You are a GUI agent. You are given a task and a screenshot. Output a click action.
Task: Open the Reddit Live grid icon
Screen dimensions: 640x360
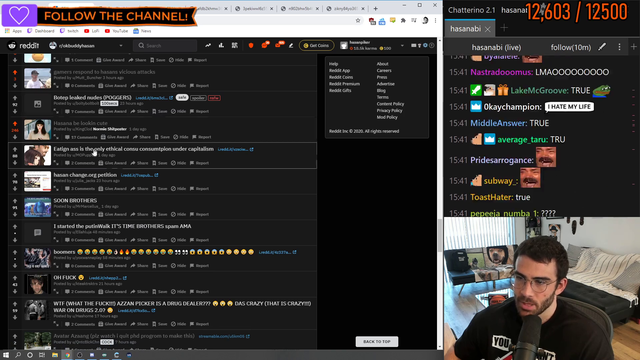(x=235, y=46)
